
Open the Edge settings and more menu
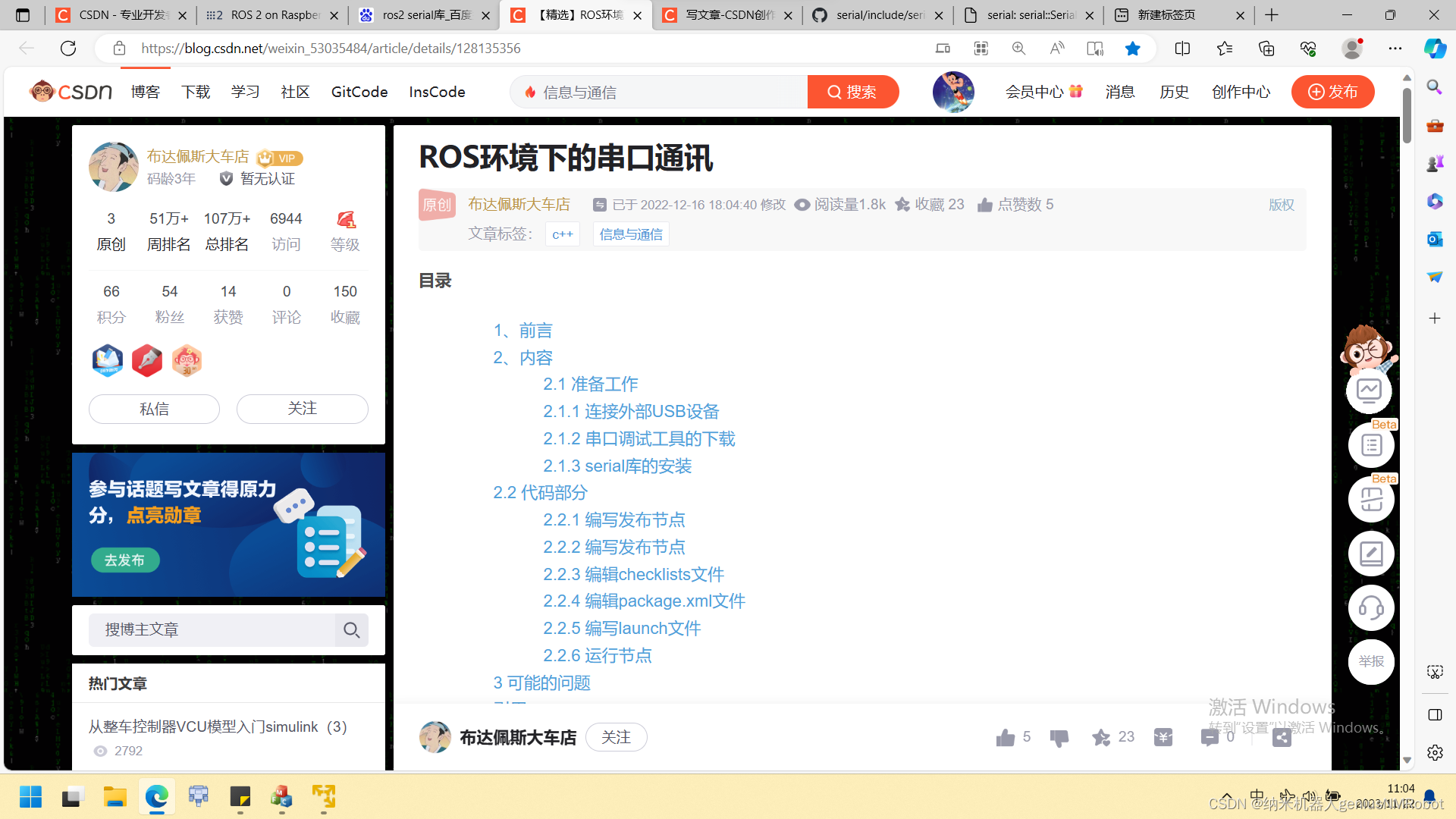point(1395,49)
